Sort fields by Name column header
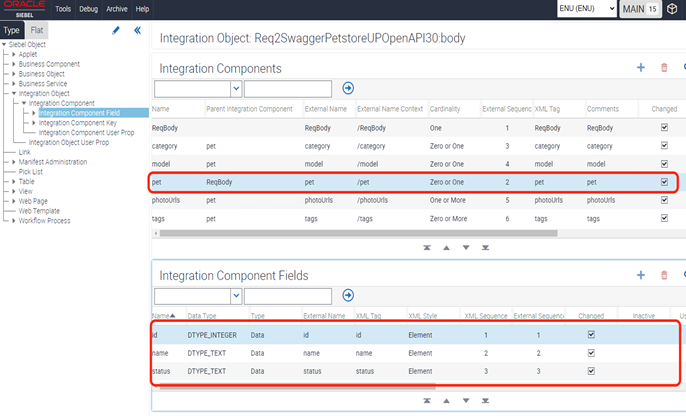Screen dimensions: 686x416 pos(163,315)
